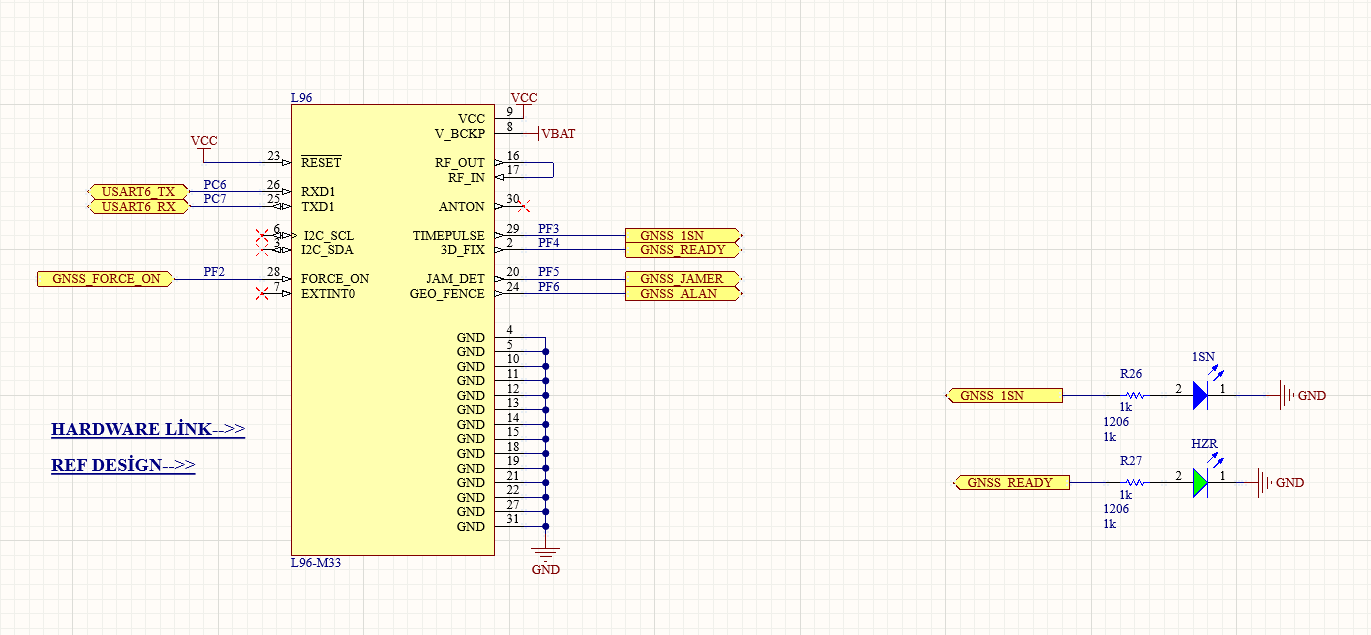The width and height of the screenshot is (1371, 635).
Task: Click the PC6 net label
Action: [215, 185]
